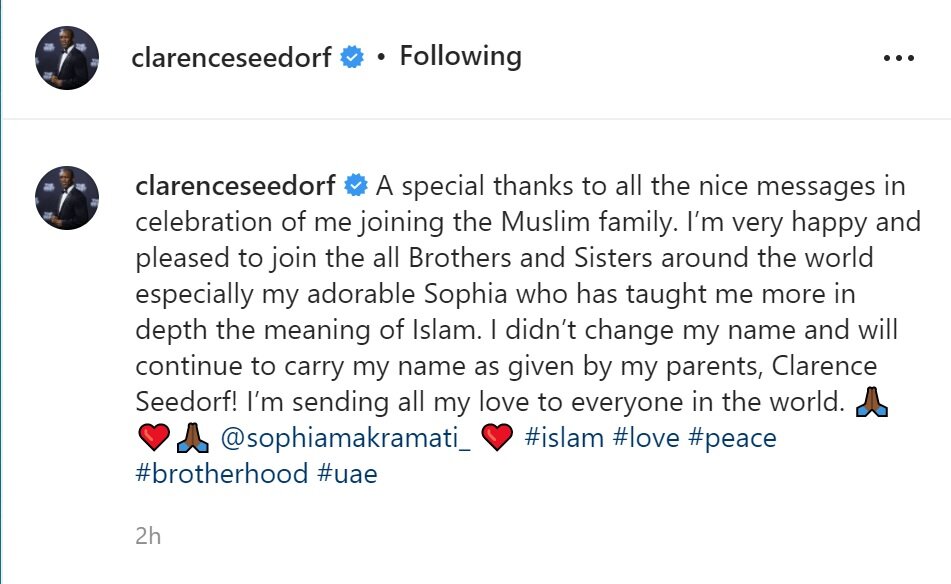Open the #brotherhood hashtag
The image size is (951, 584).
(x=221, y=473)
